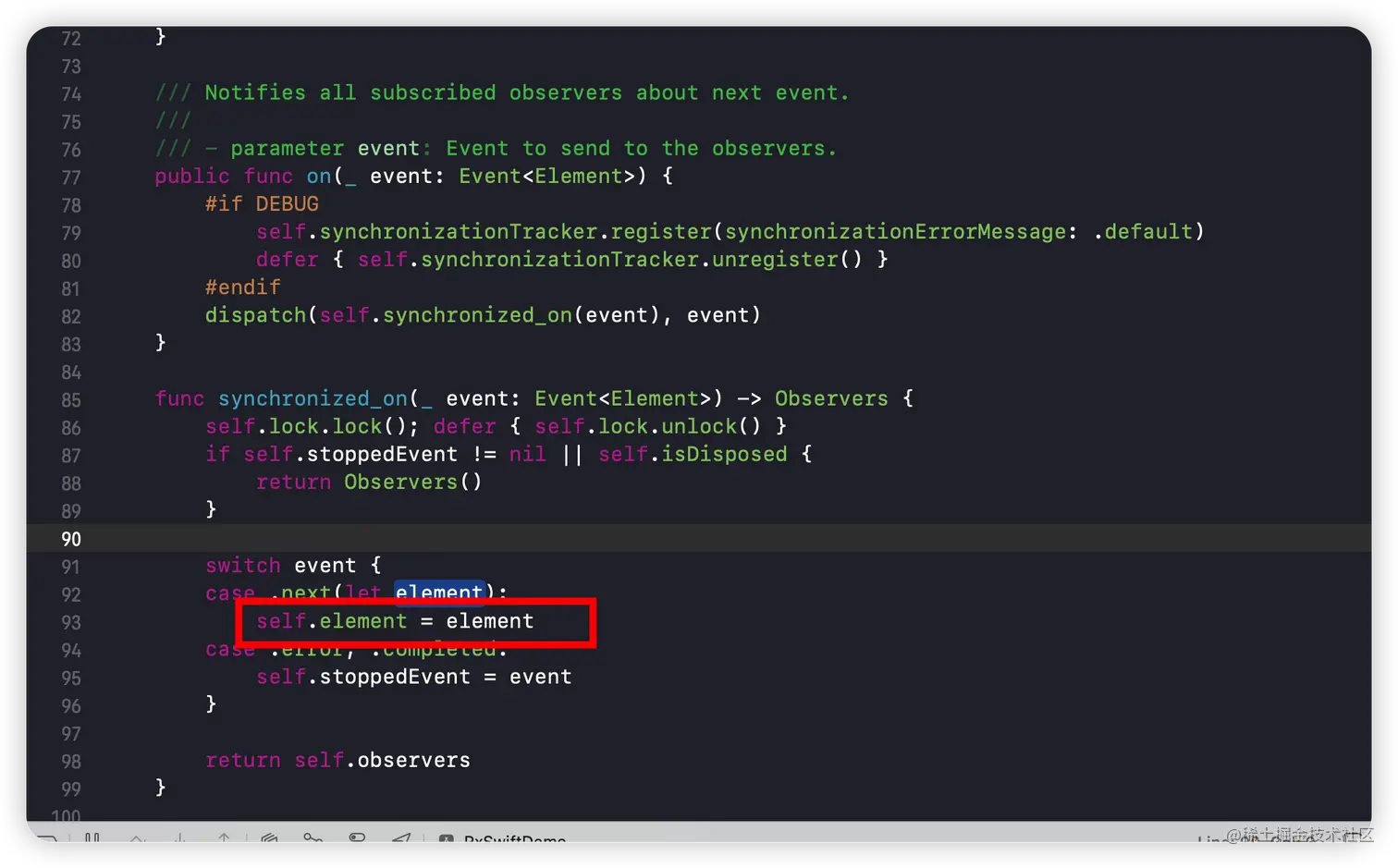Click 'register' method call on line 79
This screenshot has width=1398, height=868.
(x=661, y=231)
